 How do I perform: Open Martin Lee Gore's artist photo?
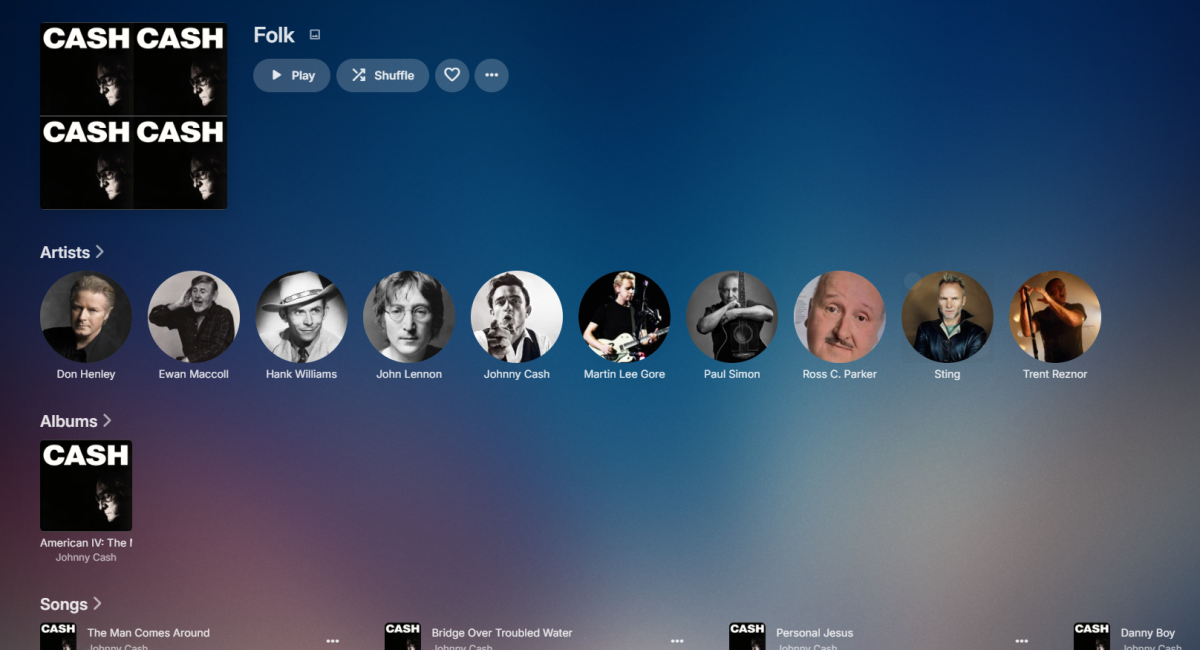(x=624, y=316)
